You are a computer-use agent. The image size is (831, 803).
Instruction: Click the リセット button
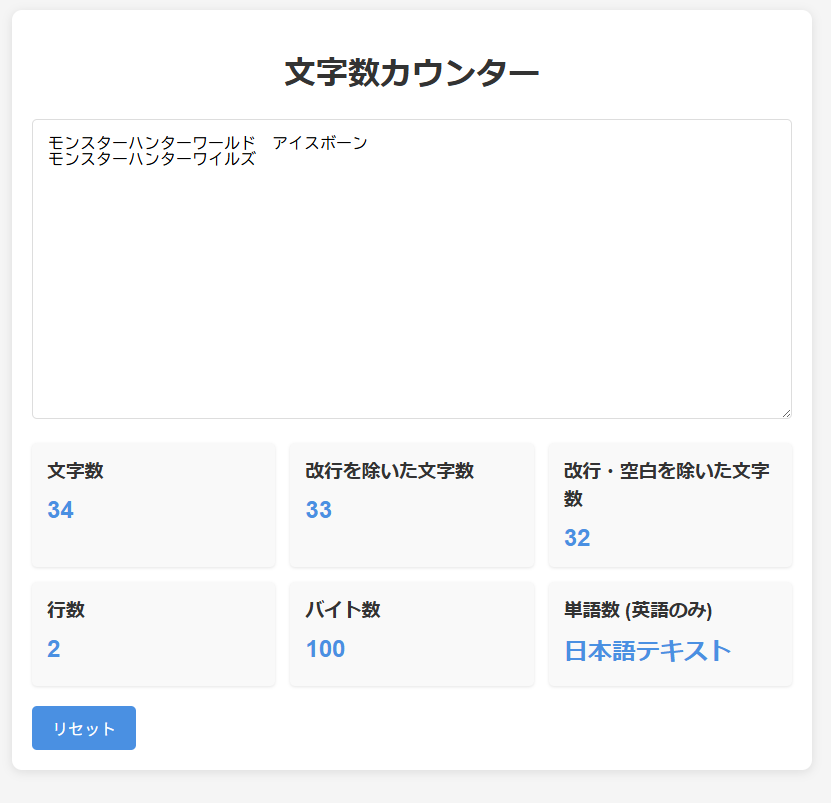click(84, 728)
